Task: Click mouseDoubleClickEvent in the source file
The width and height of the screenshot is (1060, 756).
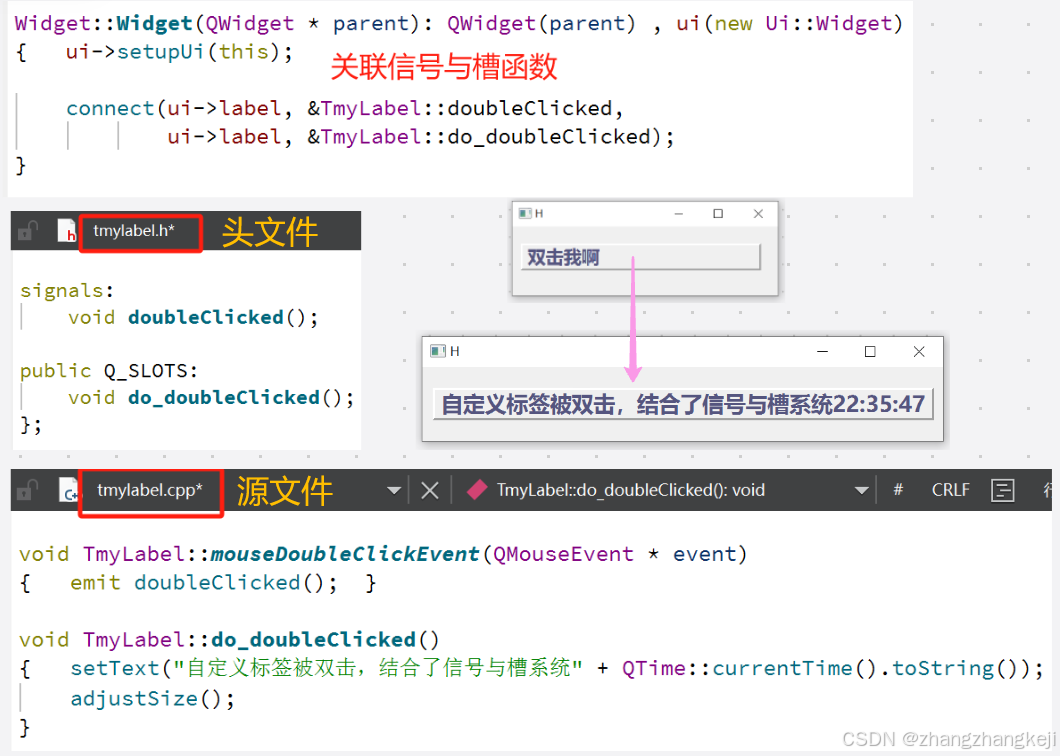Action: (345, 554)
